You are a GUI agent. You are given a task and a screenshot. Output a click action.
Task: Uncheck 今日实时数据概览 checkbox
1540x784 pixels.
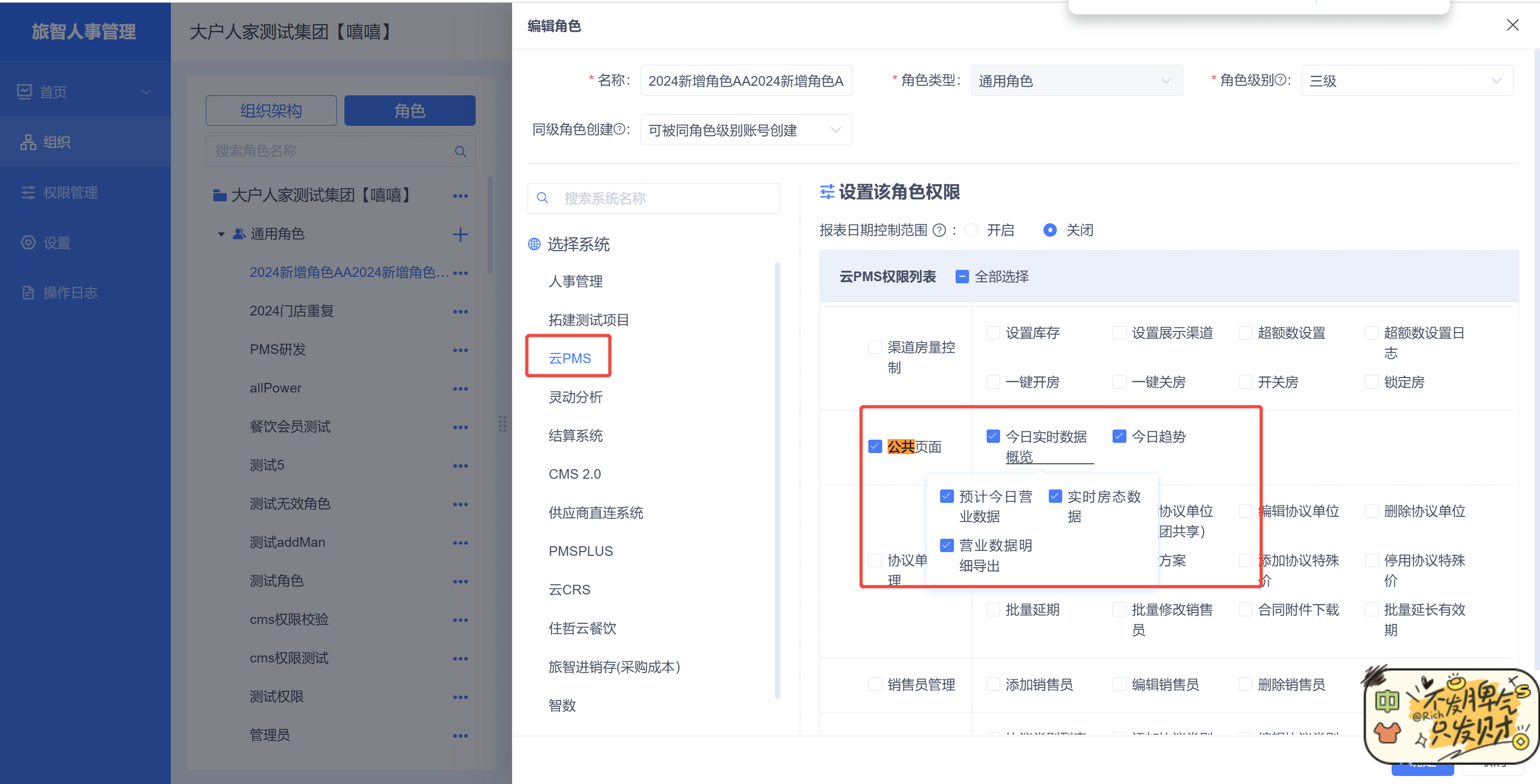(x=993, y=436)
